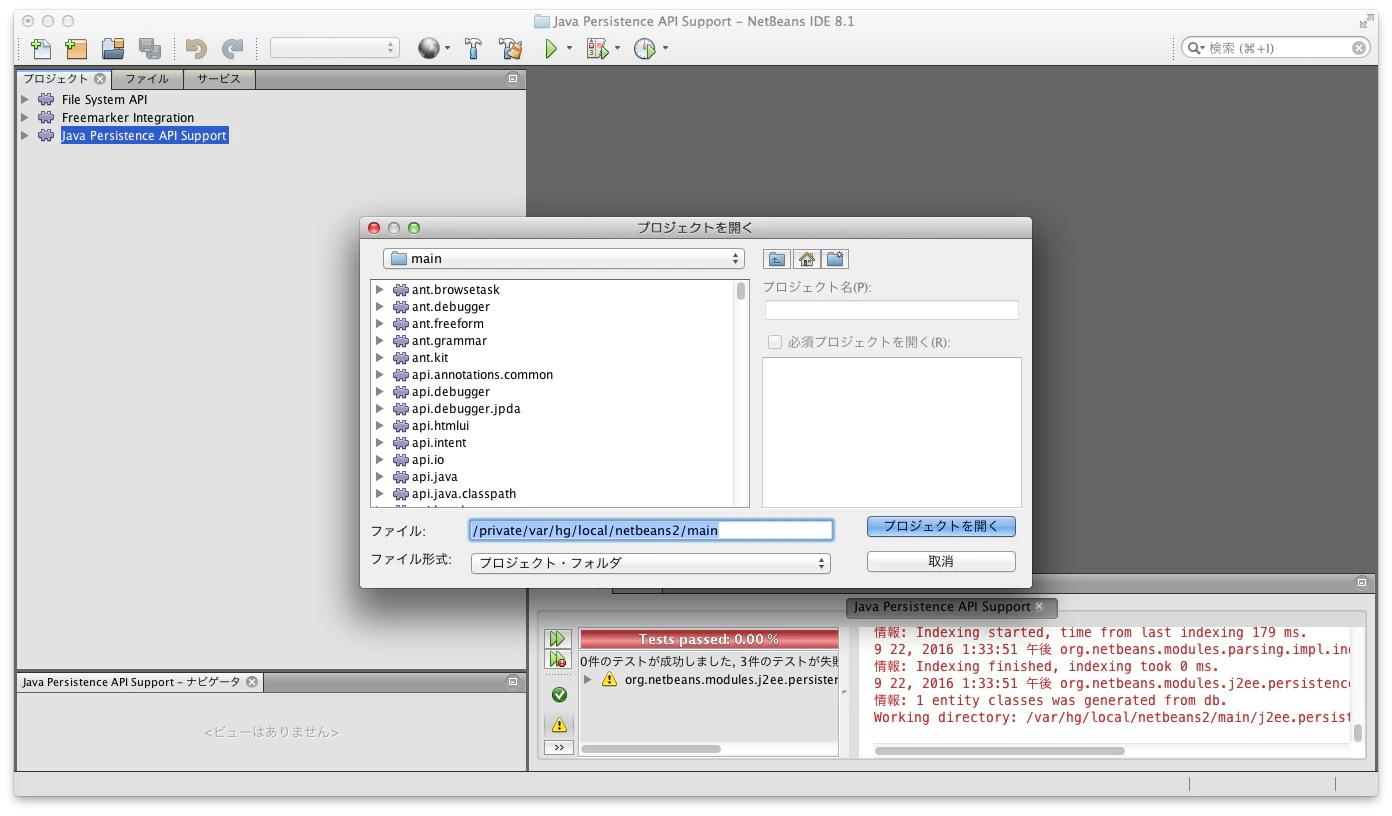Image resolution: width=1392 pixels, height=816 pixels.
Task: Click the search field in the toolbar
Action: click(1275, 48)
